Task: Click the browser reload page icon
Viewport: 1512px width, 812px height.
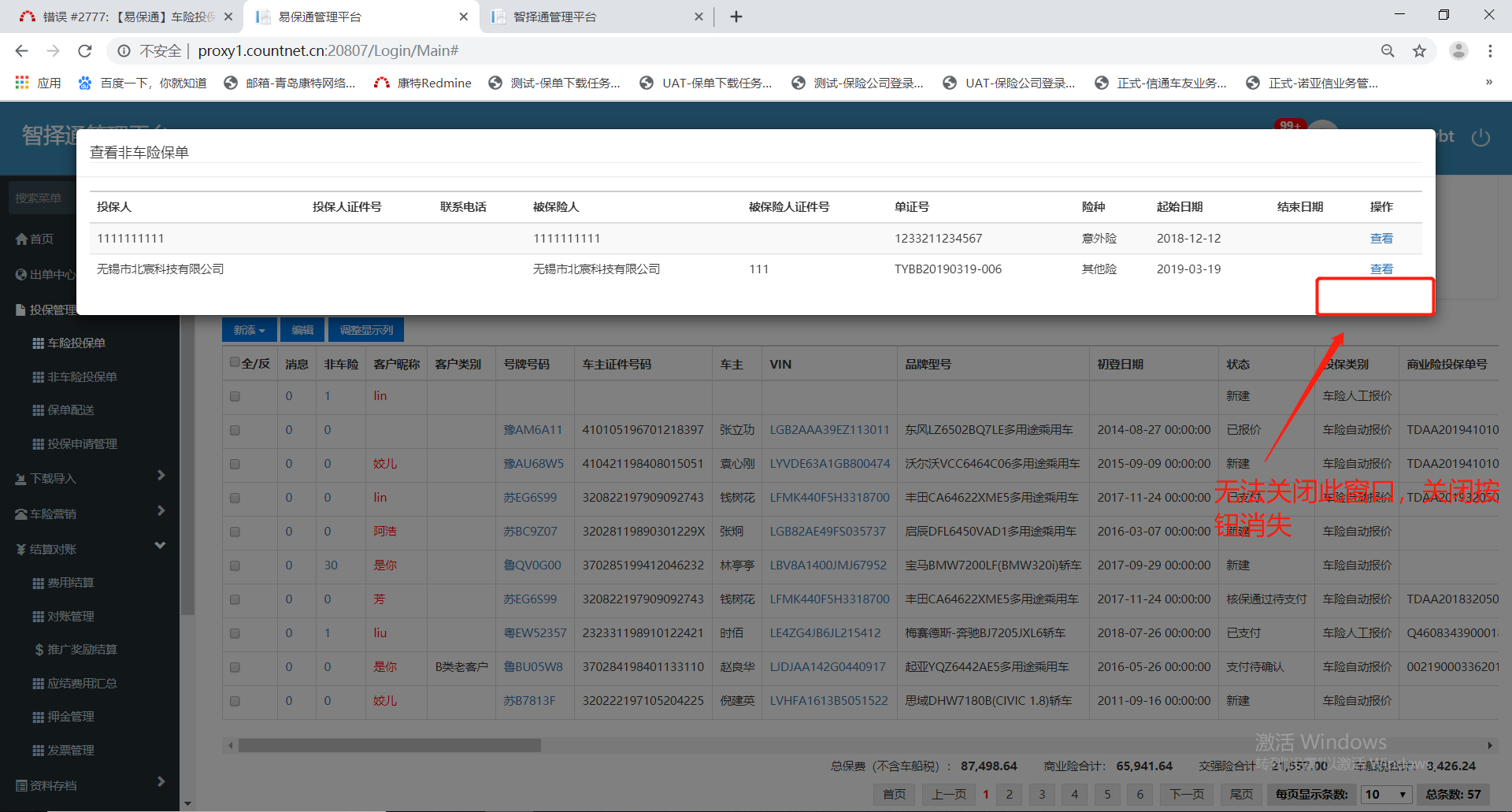Action: (85, 51)
